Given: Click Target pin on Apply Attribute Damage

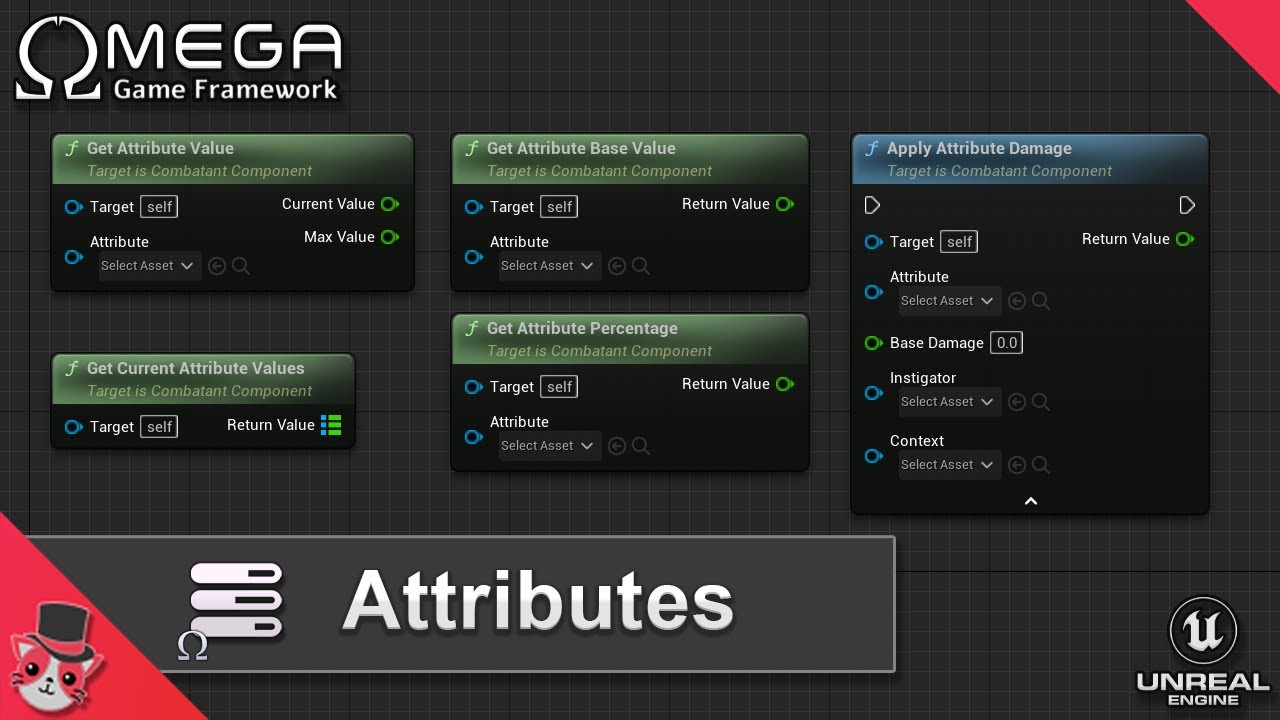Looking at the screenshot, I should coord(873,242).
